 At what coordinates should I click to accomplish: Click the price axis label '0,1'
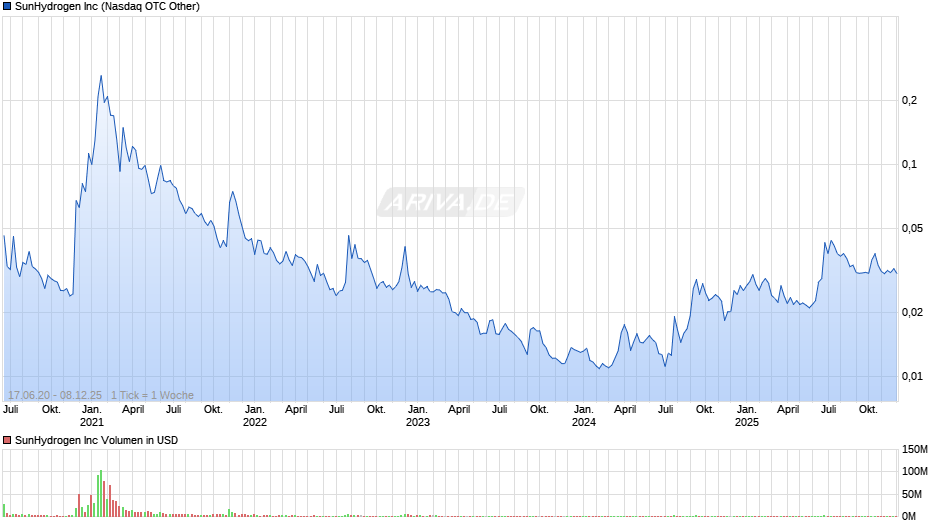pos(909,164)
